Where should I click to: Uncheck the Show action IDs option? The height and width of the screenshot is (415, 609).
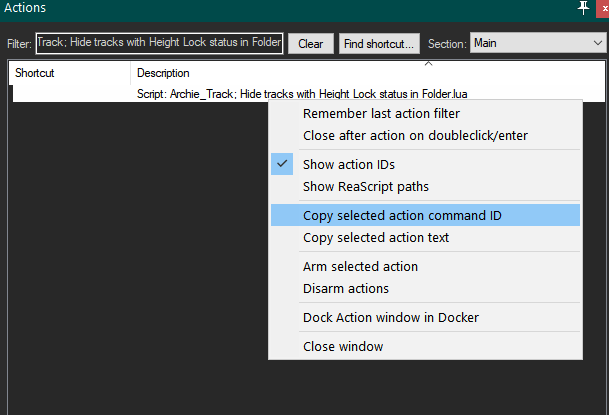pos(348,164)
